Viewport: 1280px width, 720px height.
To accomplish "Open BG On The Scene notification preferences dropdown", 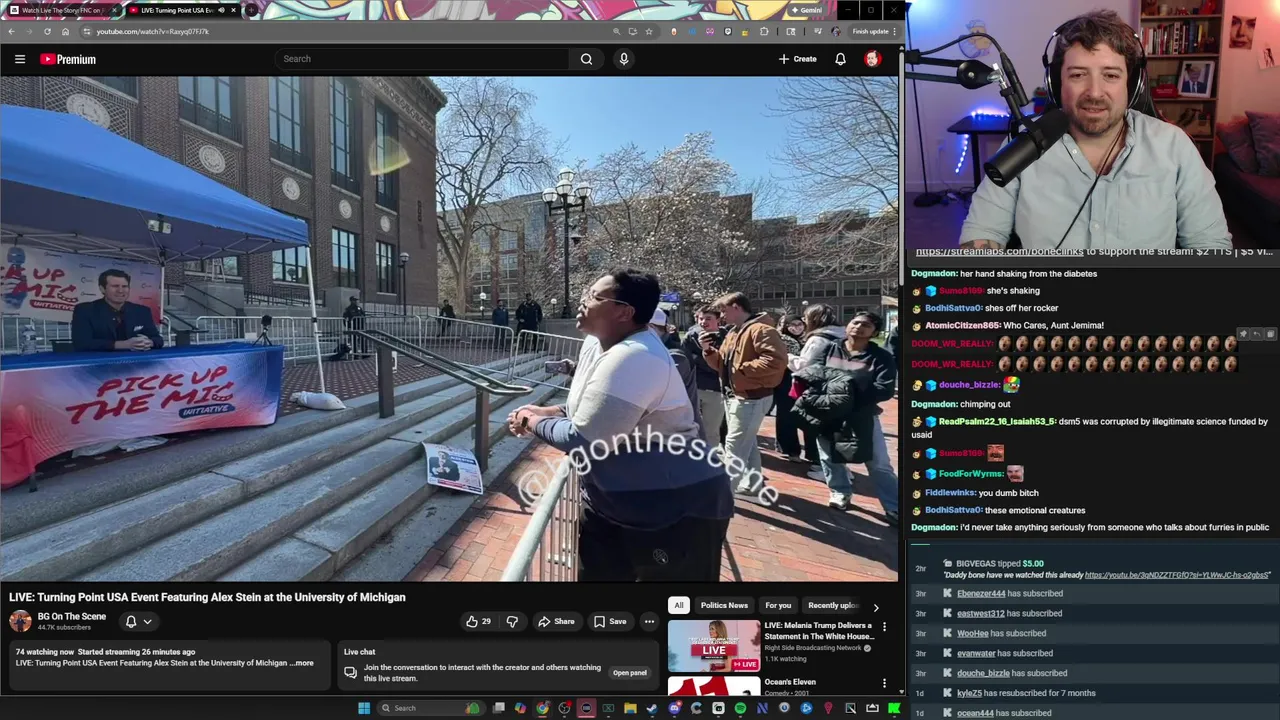I will pyautogui.click(x=138, y=622).
